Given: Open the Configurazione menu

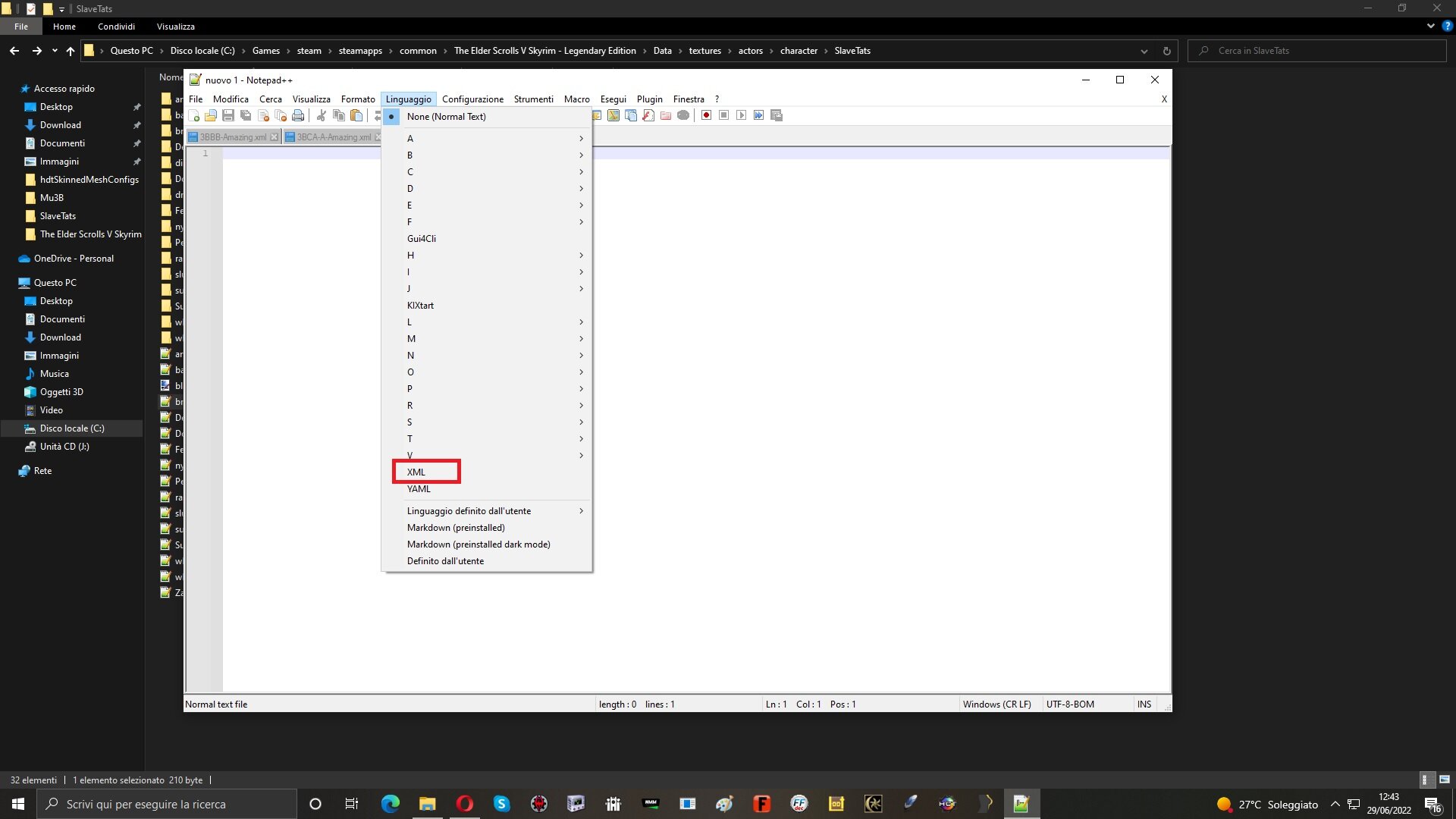Looking at the screenshot, I should (472, 99).
